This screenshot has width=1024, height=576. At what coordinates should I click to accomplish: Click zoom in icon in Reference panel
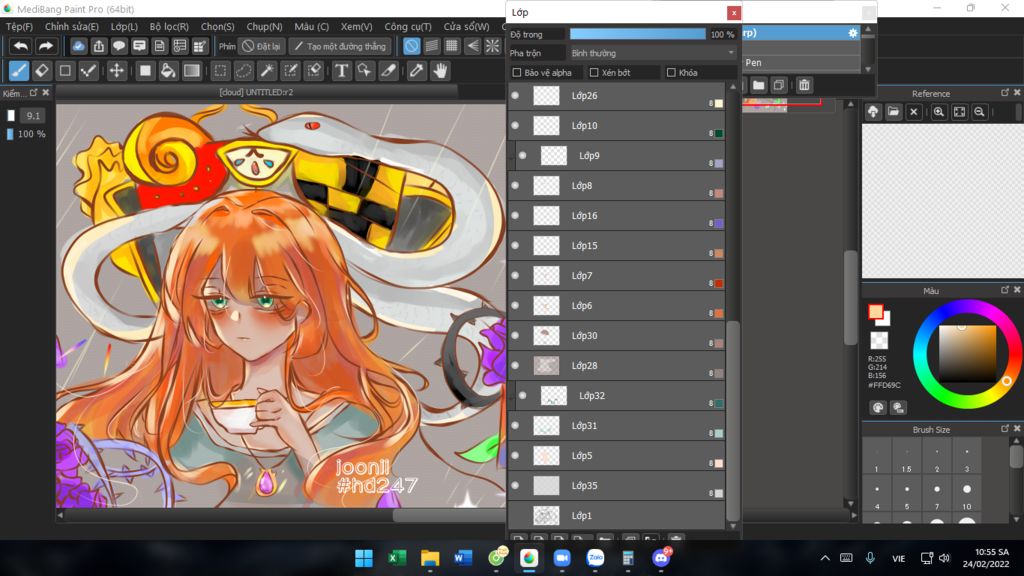tap(938, 112)
